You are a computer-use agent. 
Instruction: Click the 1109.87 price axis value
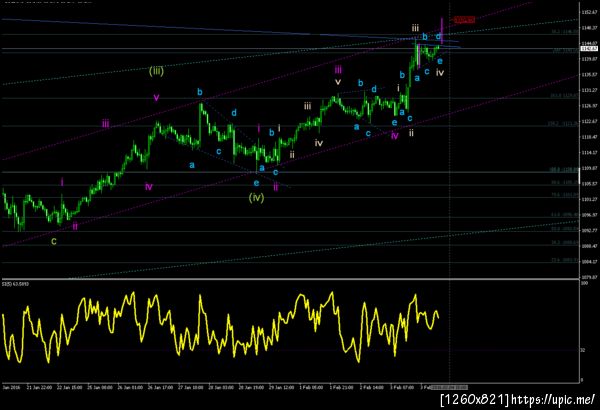[x=589, y=168]
